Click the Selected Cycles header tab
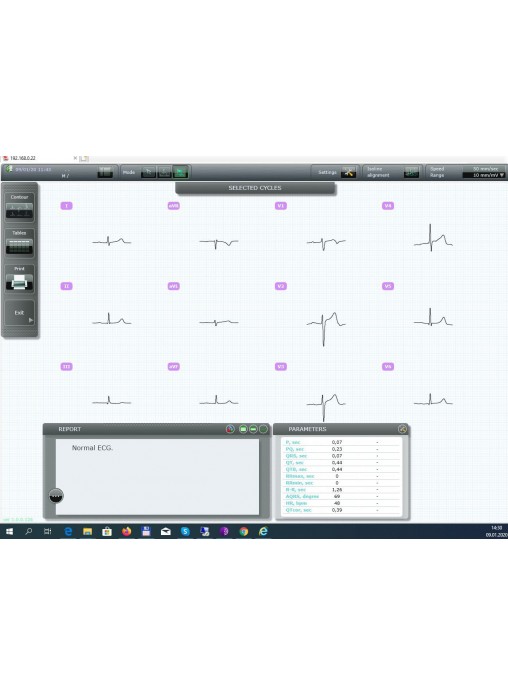The image size is (508, 696). tap(255, 188)
